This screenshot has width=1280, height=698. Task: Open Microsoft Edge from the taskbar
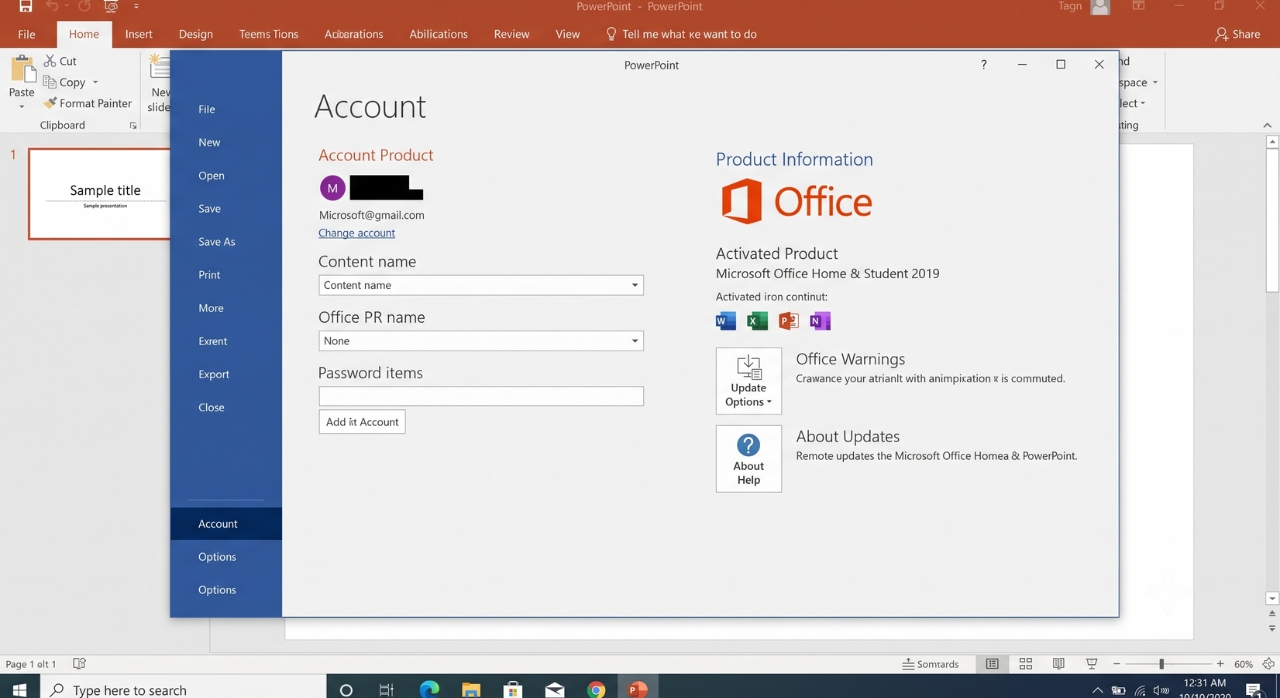click(429, 689)
